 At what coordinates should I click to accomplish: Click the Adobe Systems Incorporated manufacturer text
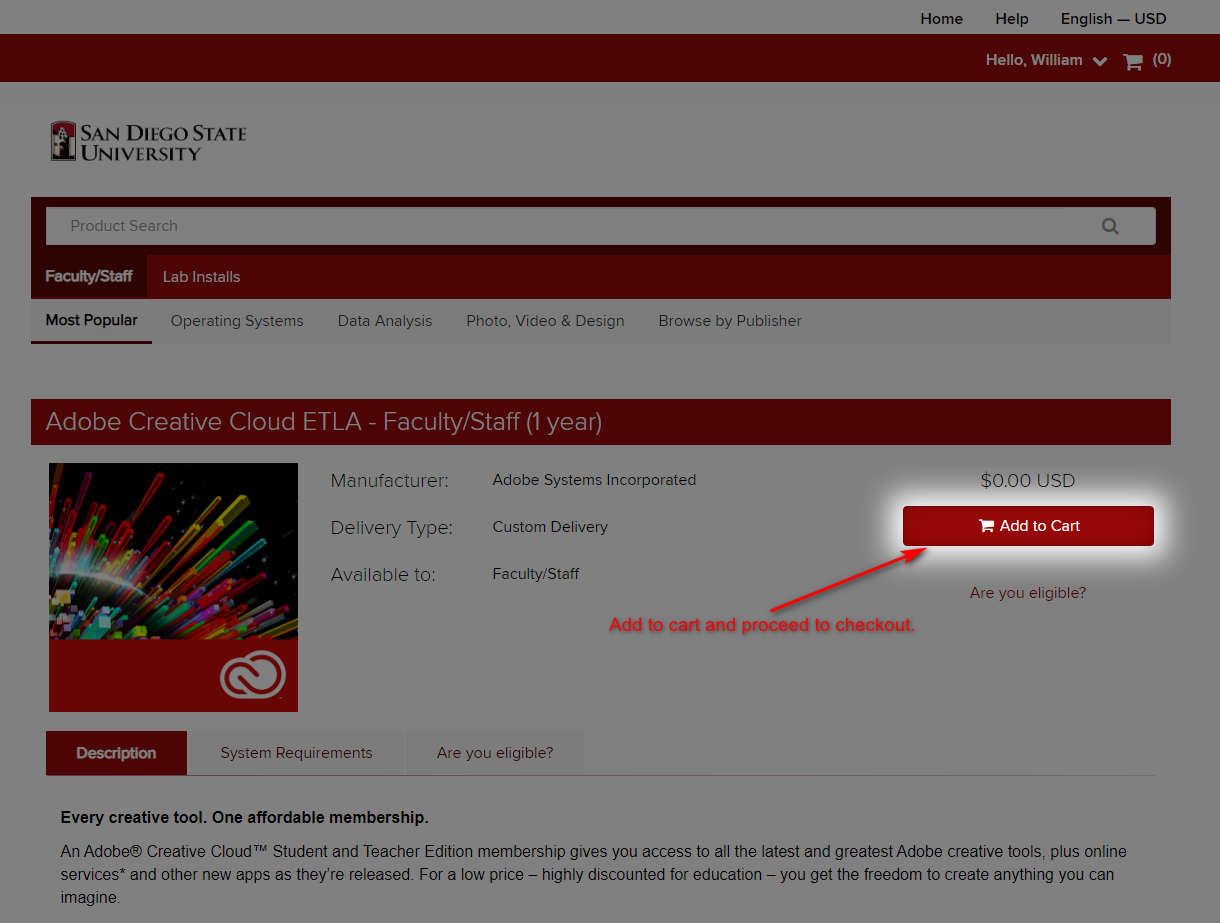[594, 480]
